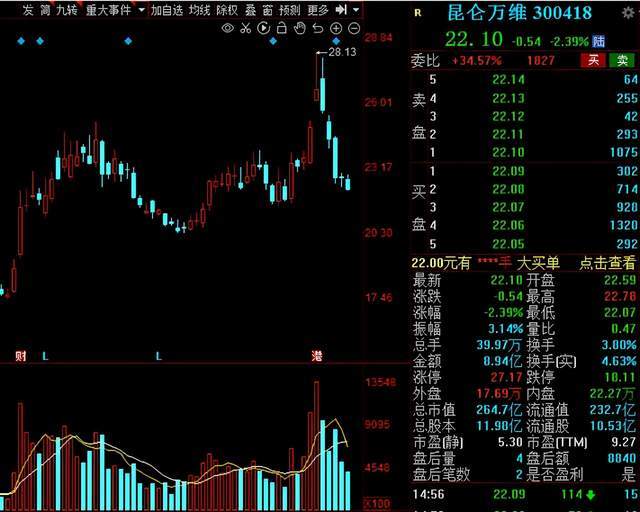Toggle the chart lock icon
The width and height of the screenshot is (640, 512).
click(x=282, y=28)
